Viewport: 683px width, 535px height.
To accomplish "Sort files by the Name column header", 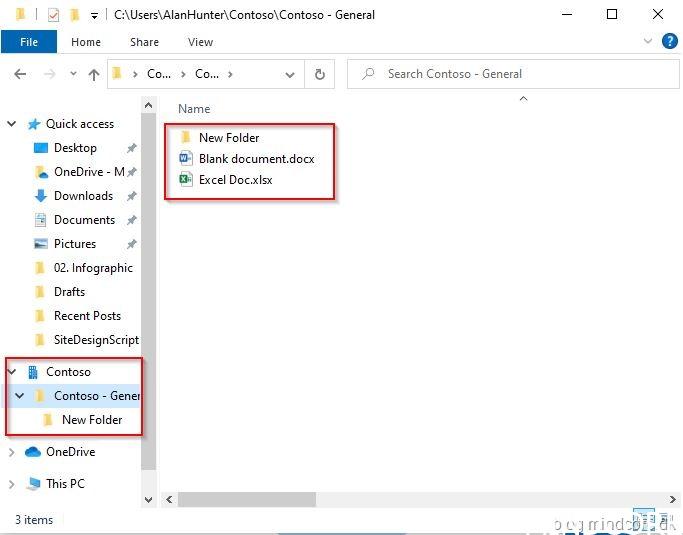I will point(194,109).
